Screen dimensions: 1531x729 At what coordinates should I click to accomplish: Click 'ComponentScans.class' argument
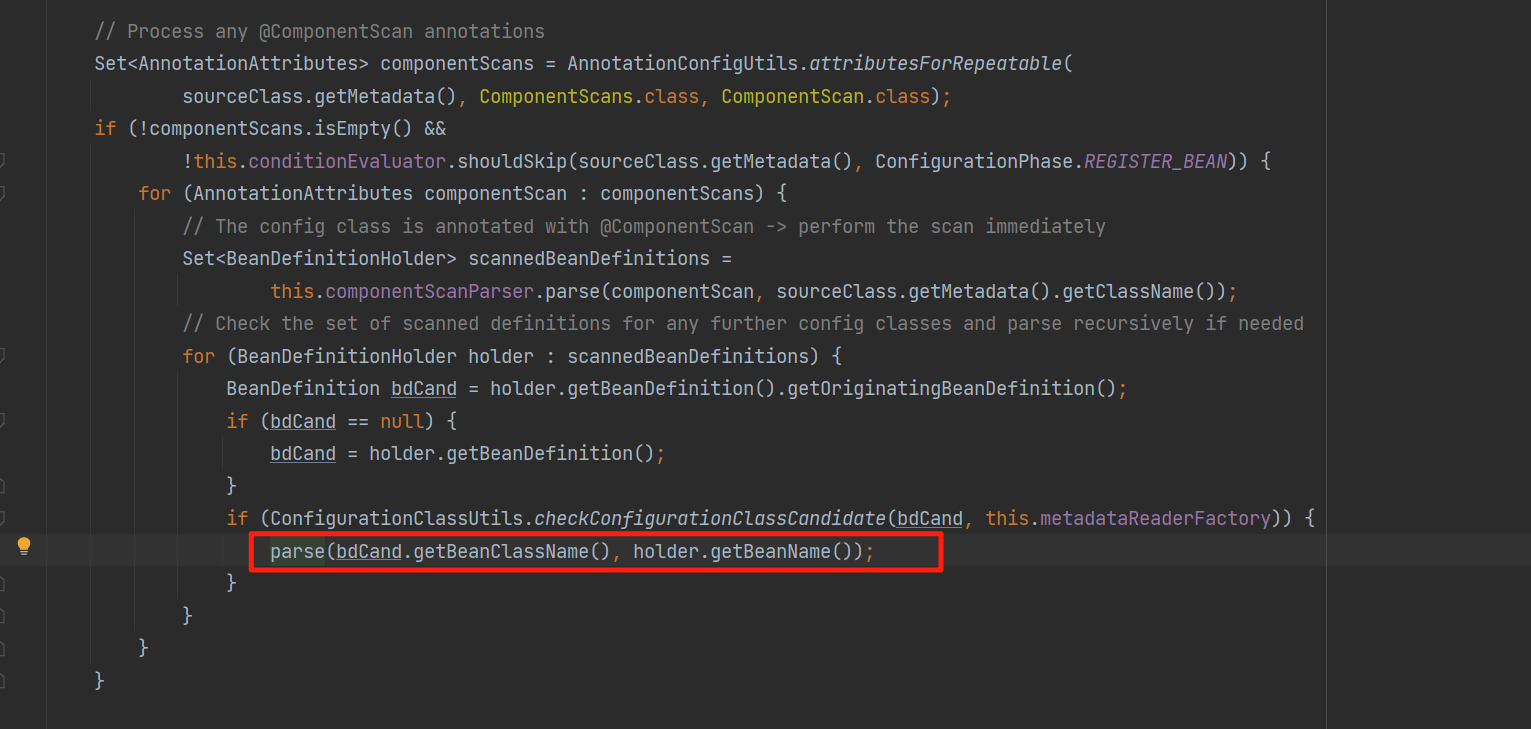[x=589, y=97]
